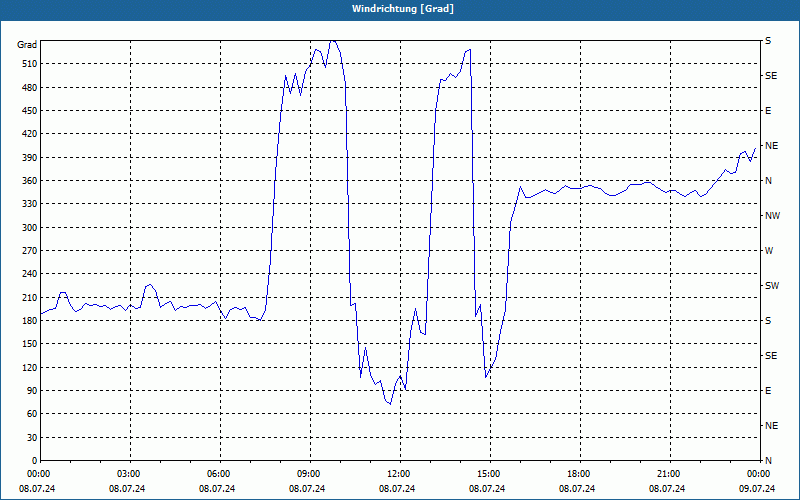The image size is (800, 500).
Task: Select the y-axis value 270
Action: click(x=30, y=251)
